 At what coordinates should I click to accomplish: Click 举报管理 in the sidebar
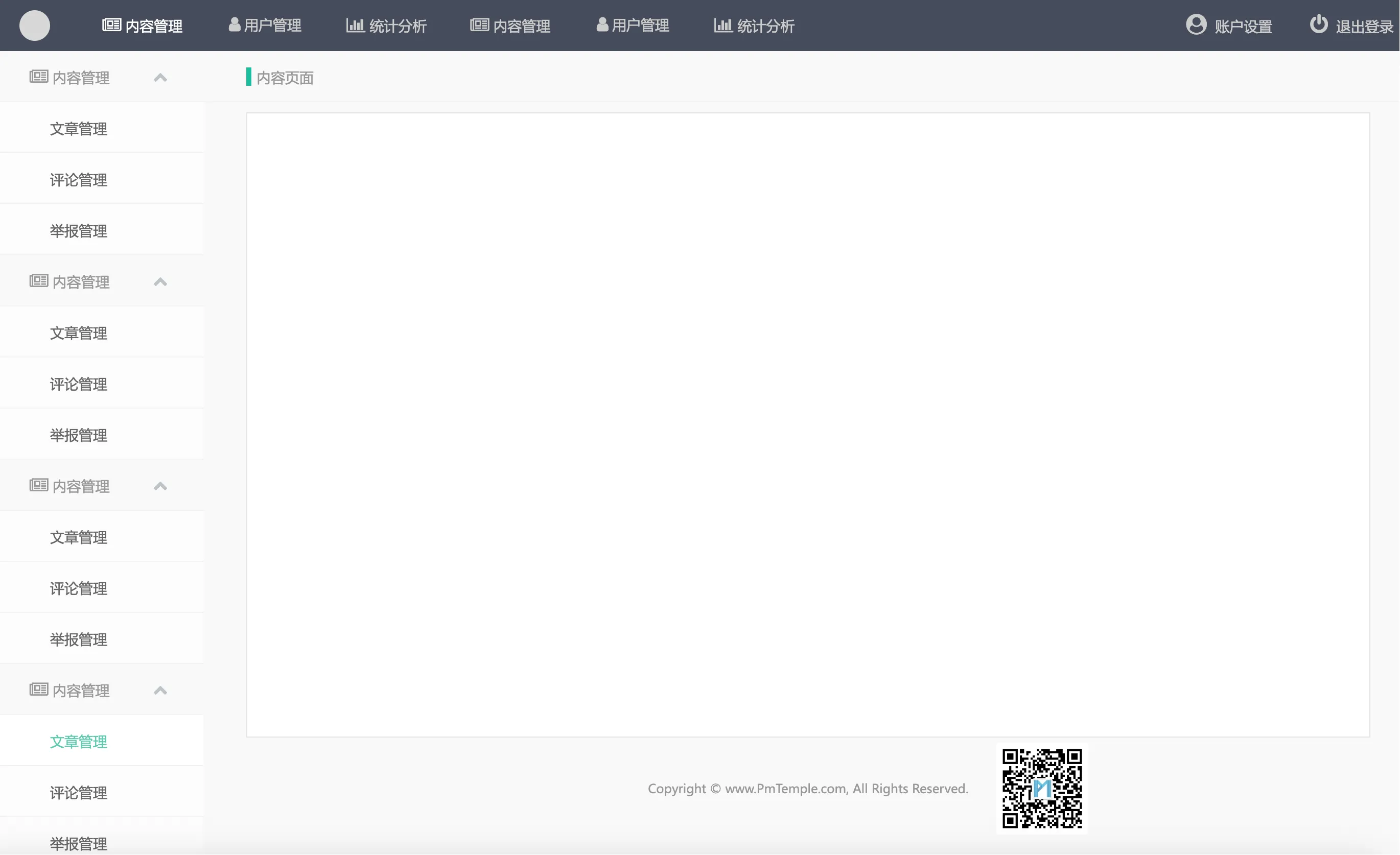click(x=78, y=231)
